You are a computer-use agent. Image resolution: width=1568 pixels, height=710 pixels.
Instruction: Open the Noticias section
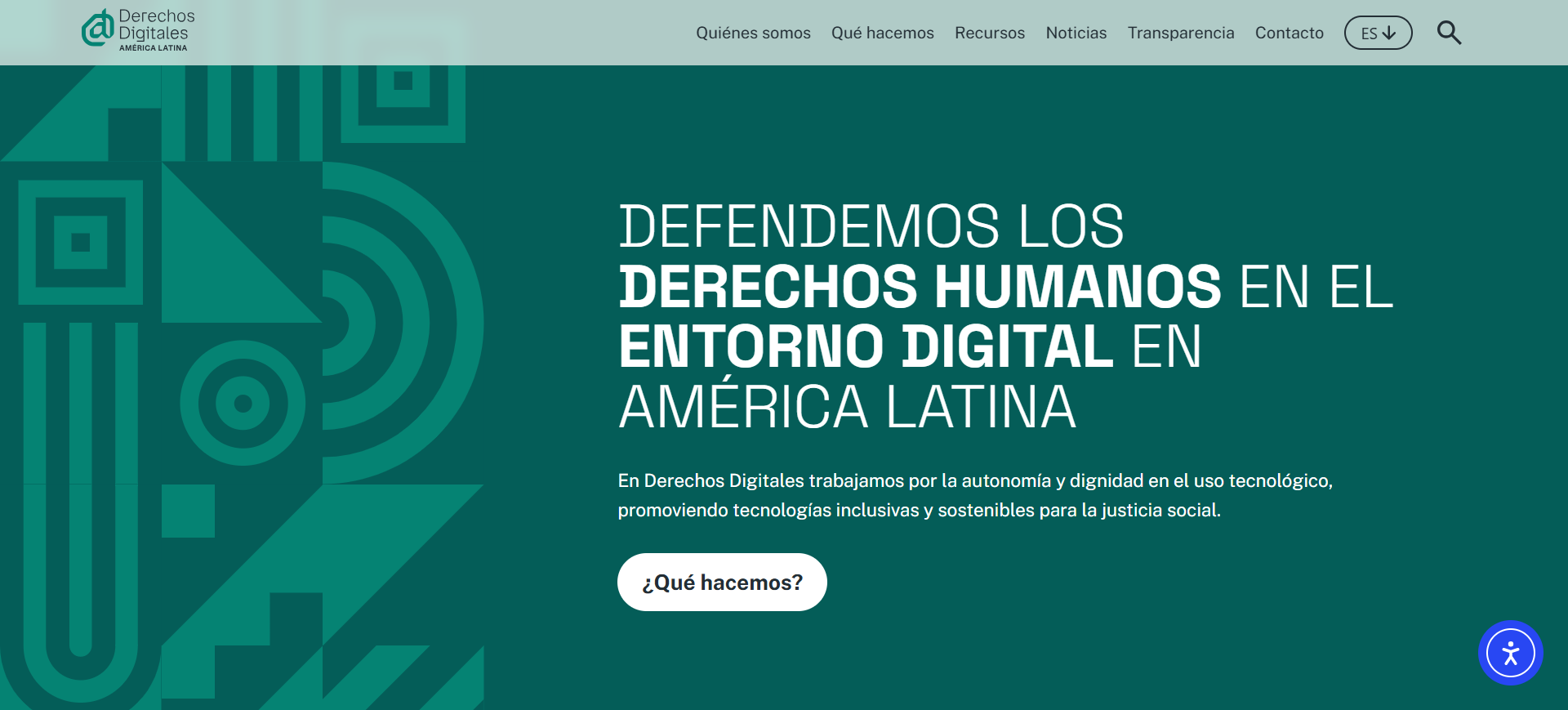1076,33
